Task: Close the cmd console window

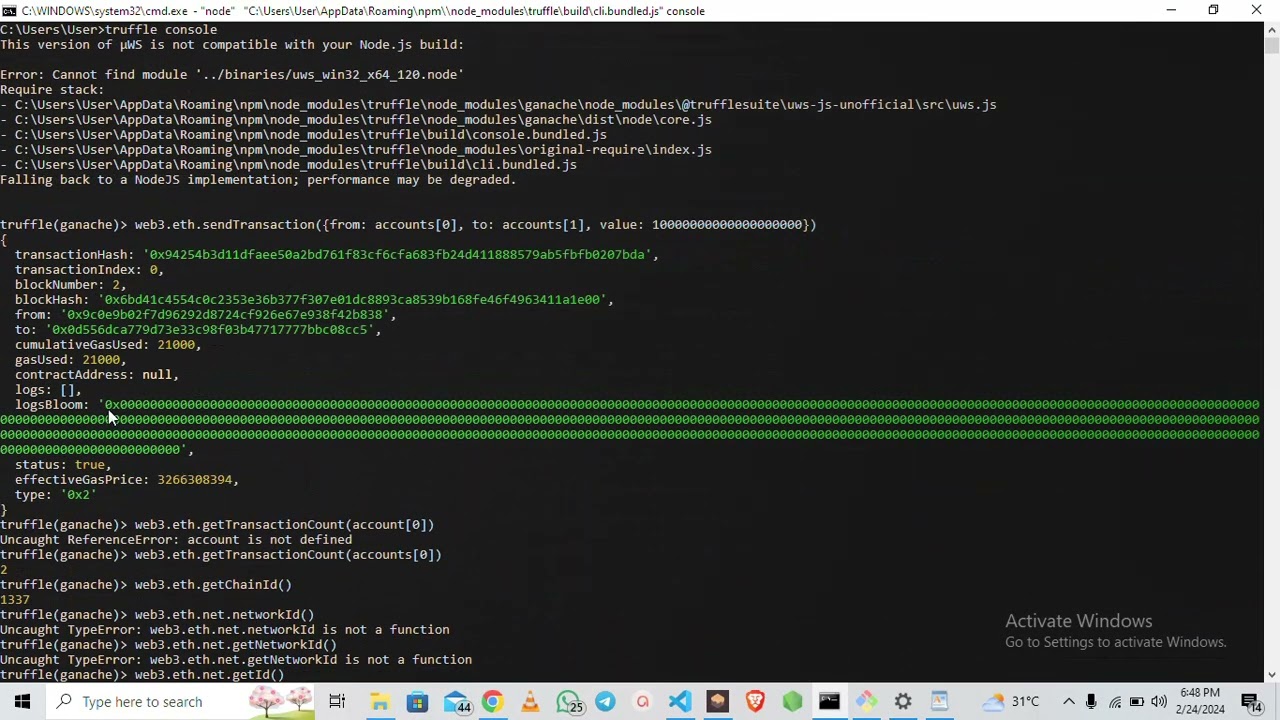Action: (1257, 10)
